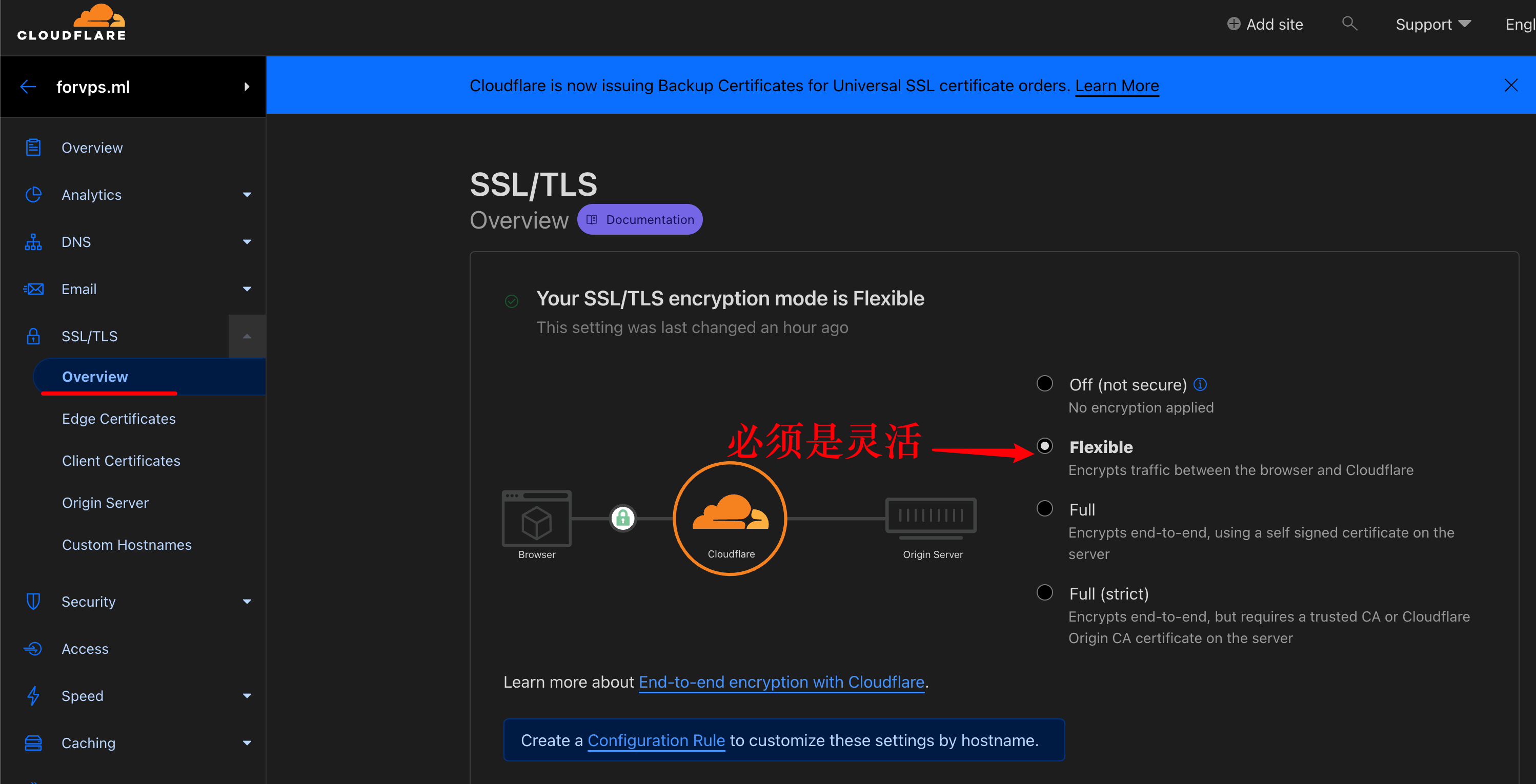Screen dimensions: 1536x784
Task: Open Origin Server page
Action: coord(106,503)
